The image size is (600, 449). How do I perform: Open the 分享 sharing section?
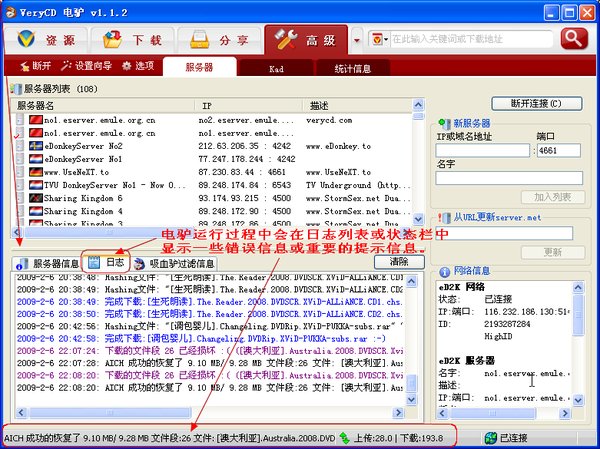click(219, 40)
